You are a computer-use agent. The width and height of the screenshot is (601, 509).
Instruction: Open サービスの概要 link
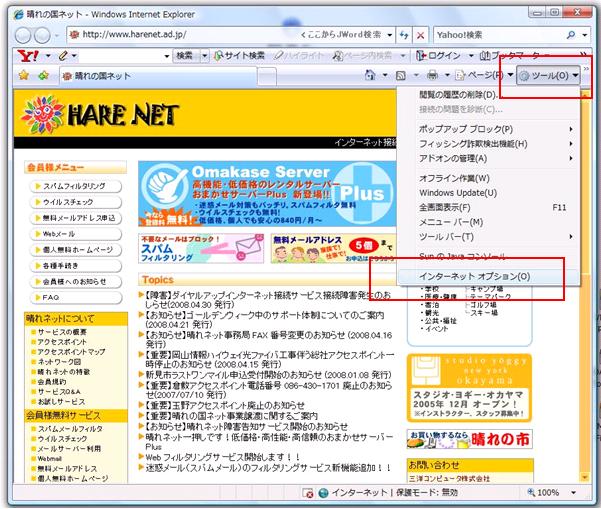(x=62, y=332)
